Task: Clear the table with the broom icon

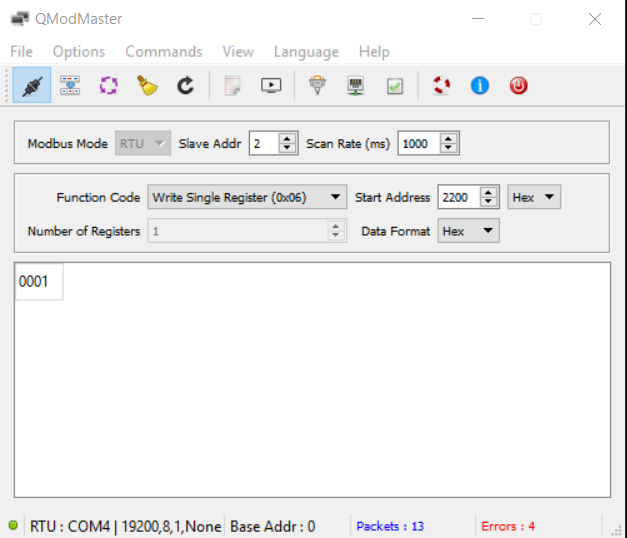Action: coord(147,85)
